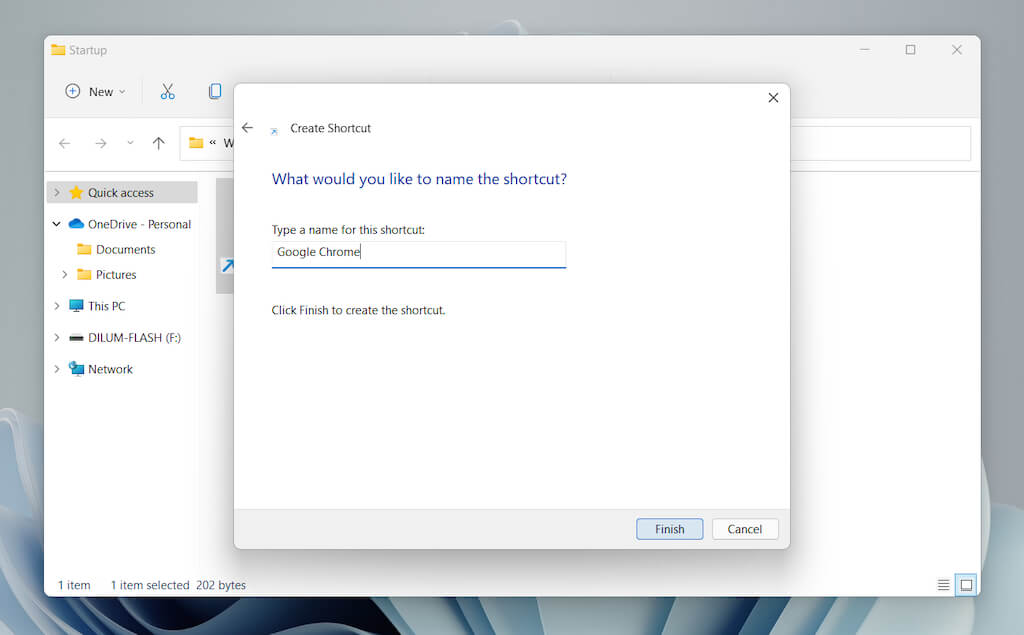Click the "1 item selected" status text
The width and height of the screenshot is (1024, 635).
(150, 585)
